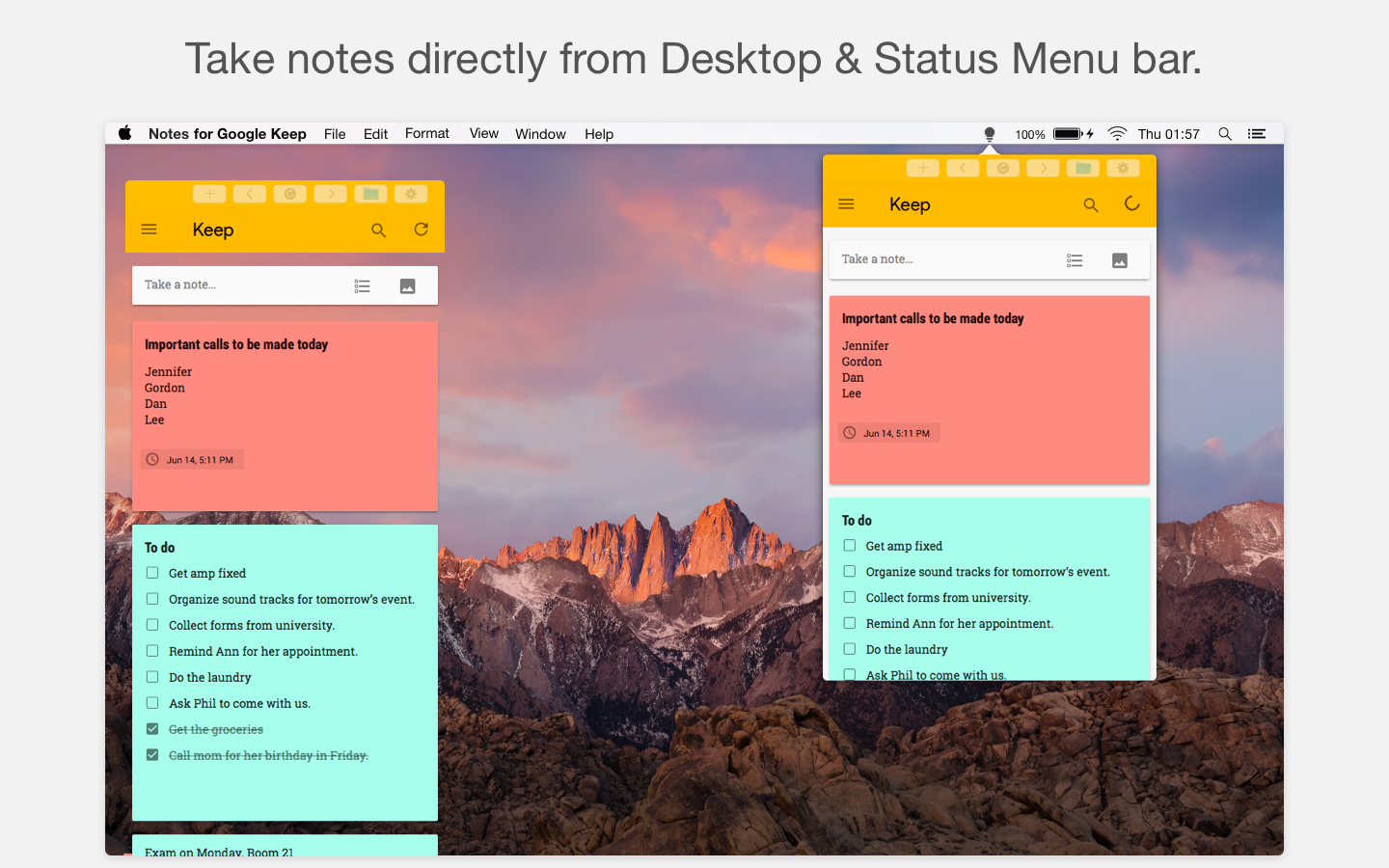Click 'Jennifer' in the desktop window's calls note

[x=169, y=371]
